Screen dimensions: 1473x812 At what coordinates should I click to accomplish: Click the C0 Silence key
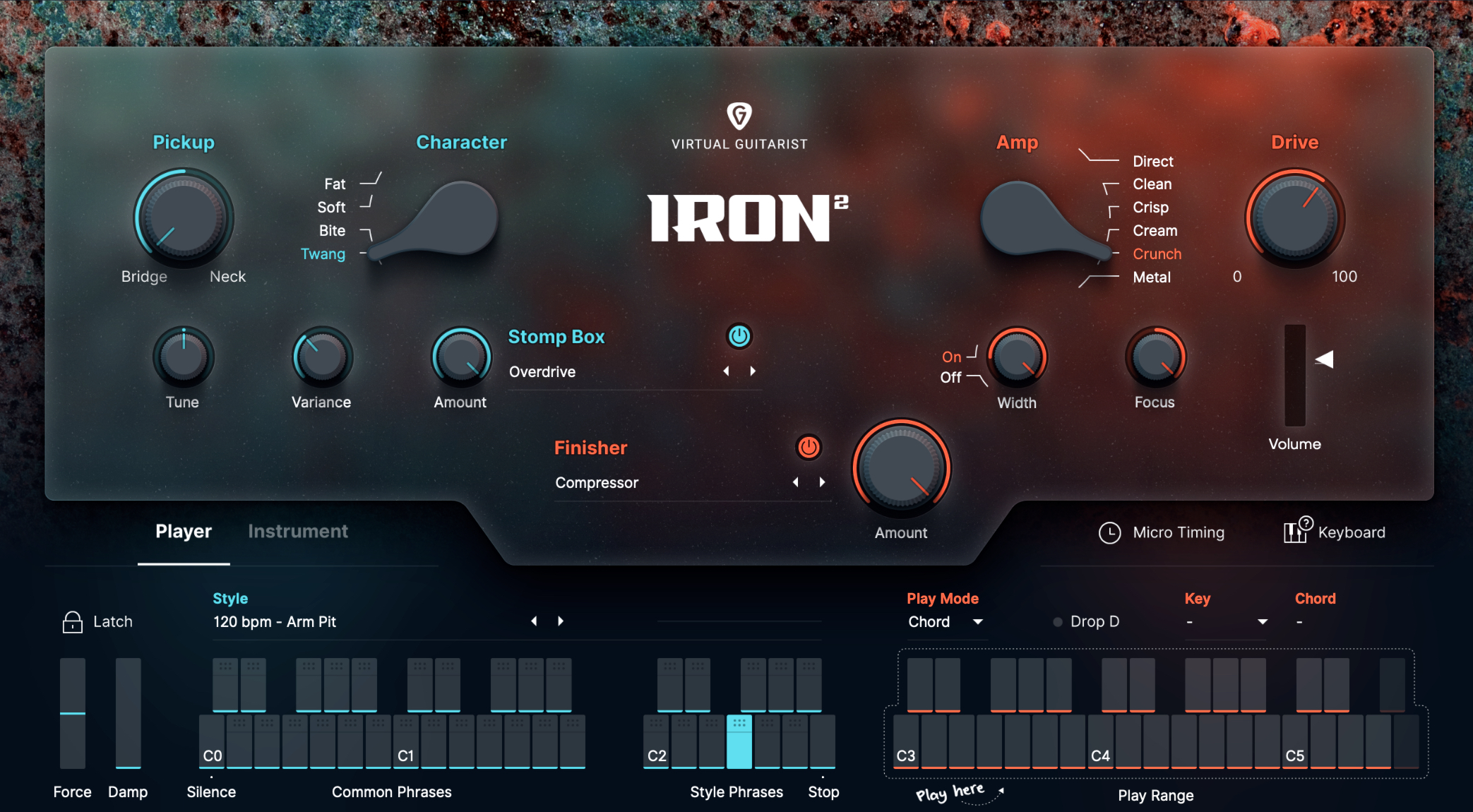click(212, 742)
